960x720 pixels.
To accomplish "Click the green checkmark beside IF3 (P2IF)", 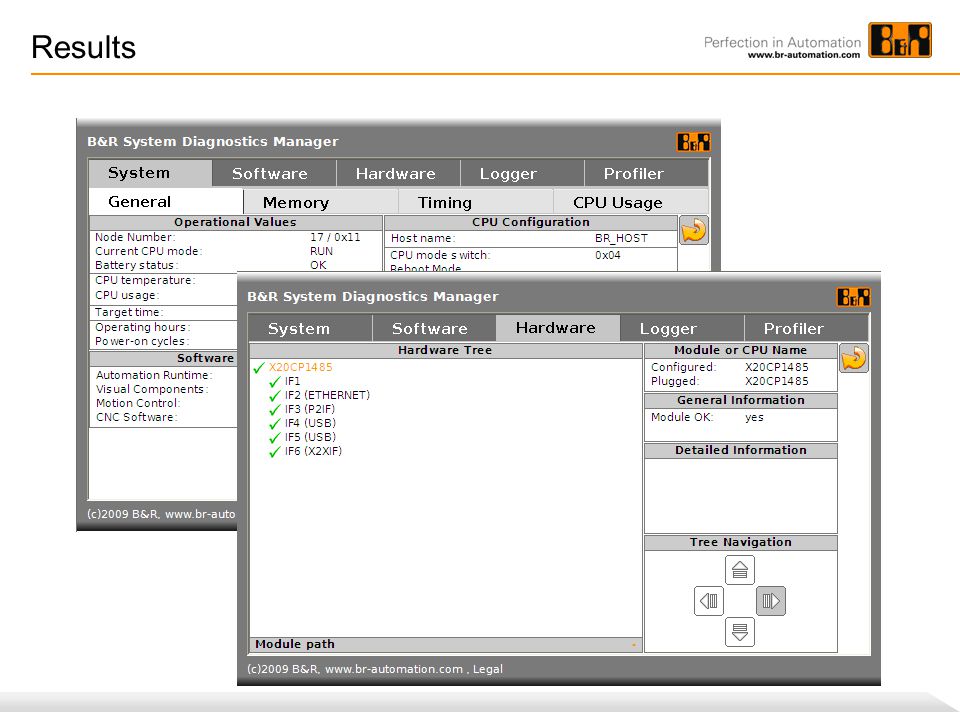I will click(x=275, y=410).
